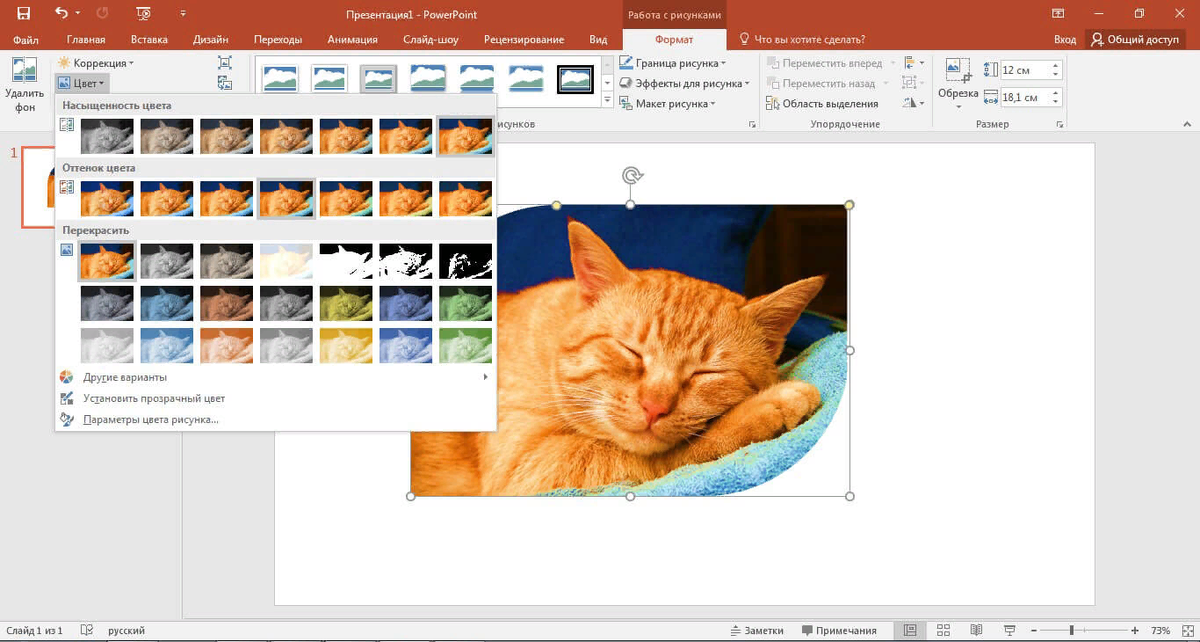
Task: Click the zoom out minus button
Action: pos(1034,630)
